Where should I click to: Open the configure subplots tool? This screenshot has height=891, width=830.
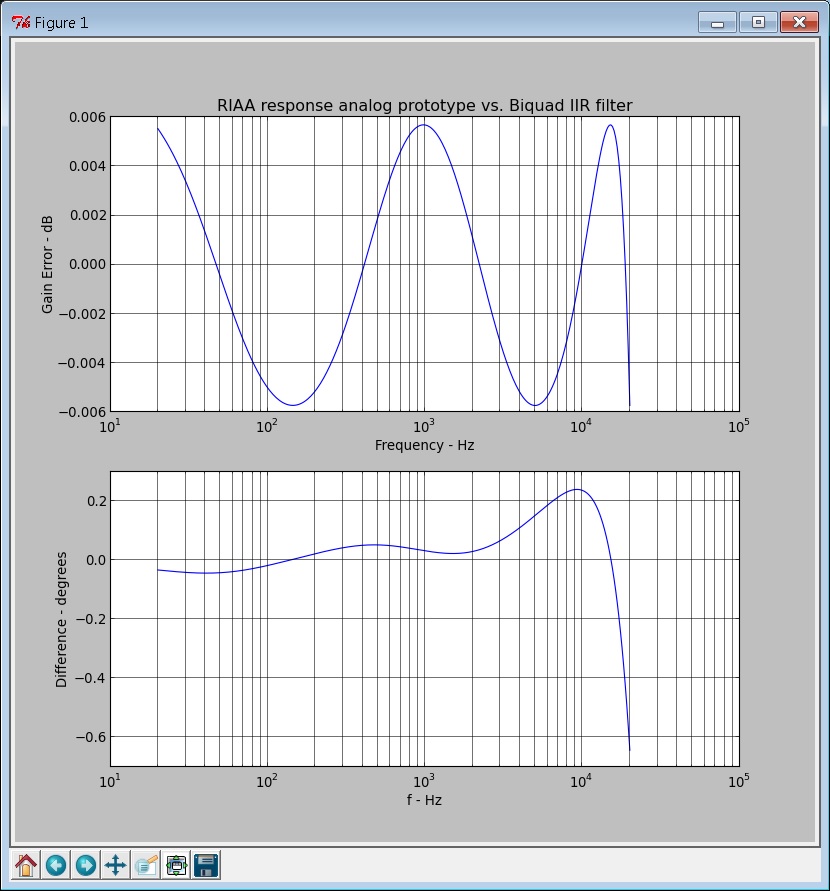tap(176, 865)
